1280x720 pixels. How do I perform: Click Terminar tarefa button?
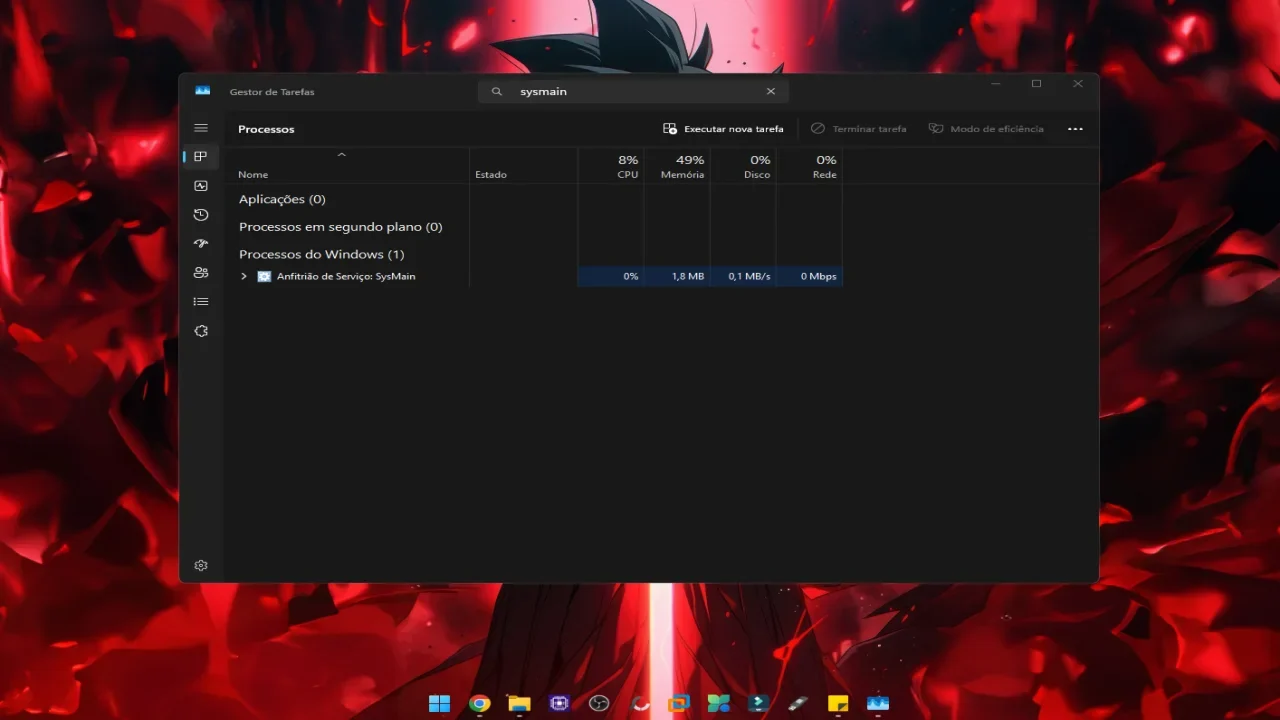859,129
